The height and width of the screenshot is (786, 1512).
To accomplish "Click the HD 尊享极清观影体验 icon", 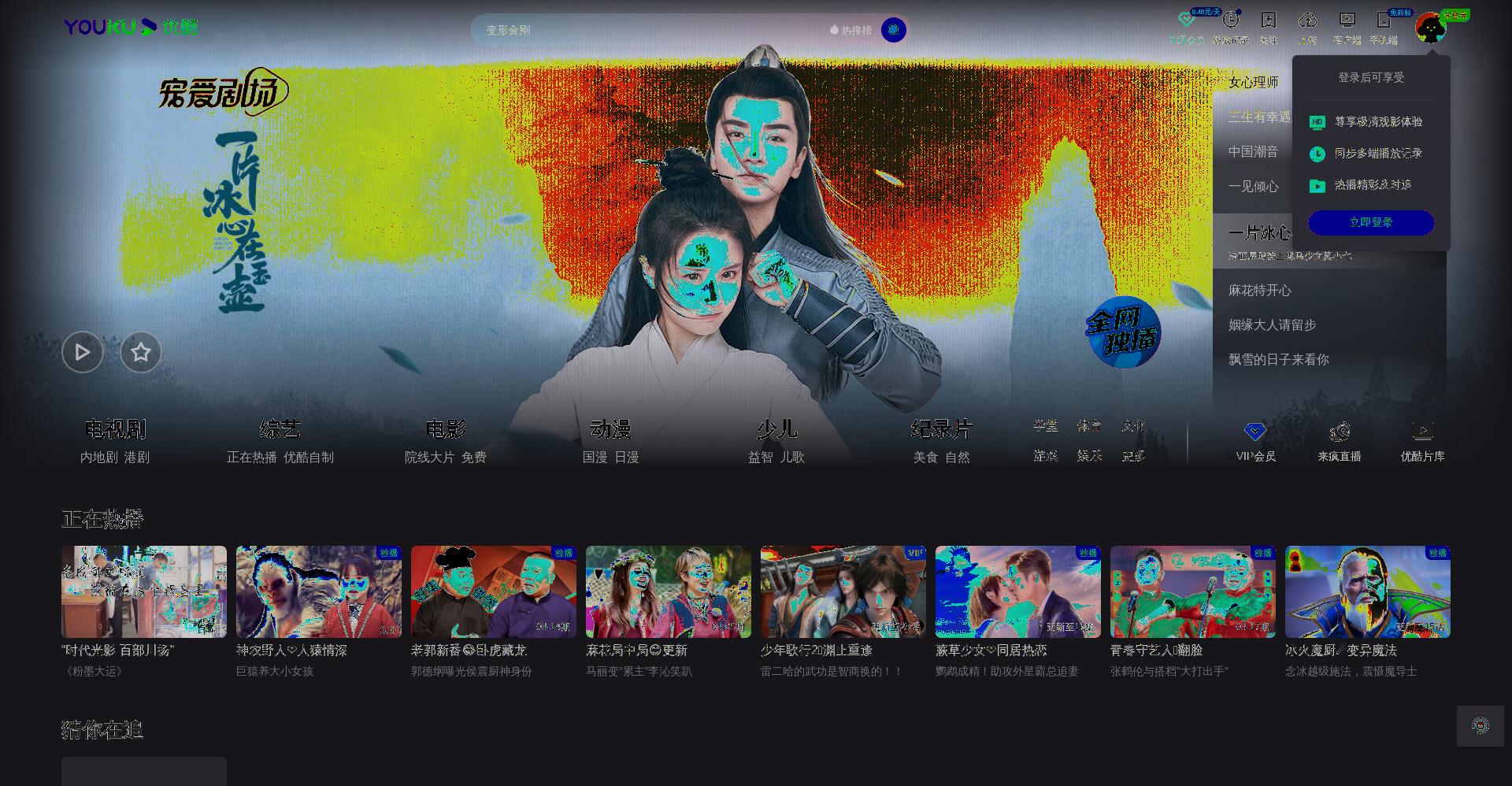I will click(1317, 122).
